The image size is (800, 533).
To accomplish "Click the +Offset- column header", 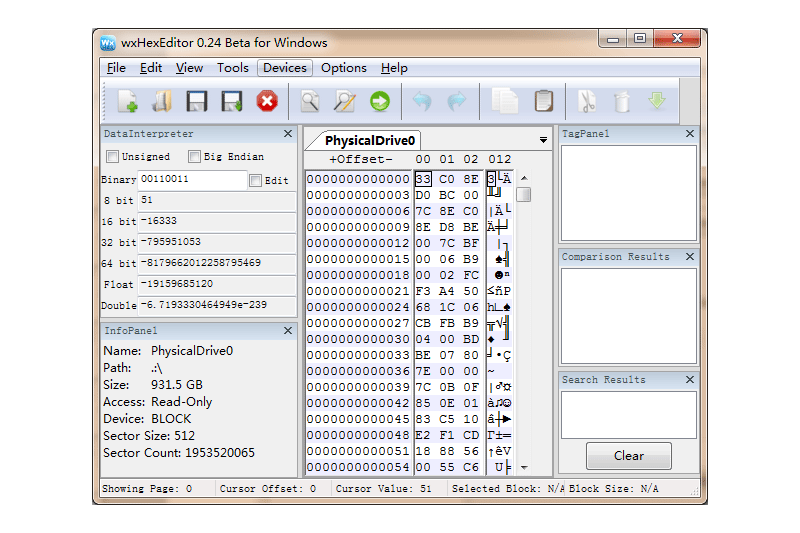I will [x=361, y=159].
